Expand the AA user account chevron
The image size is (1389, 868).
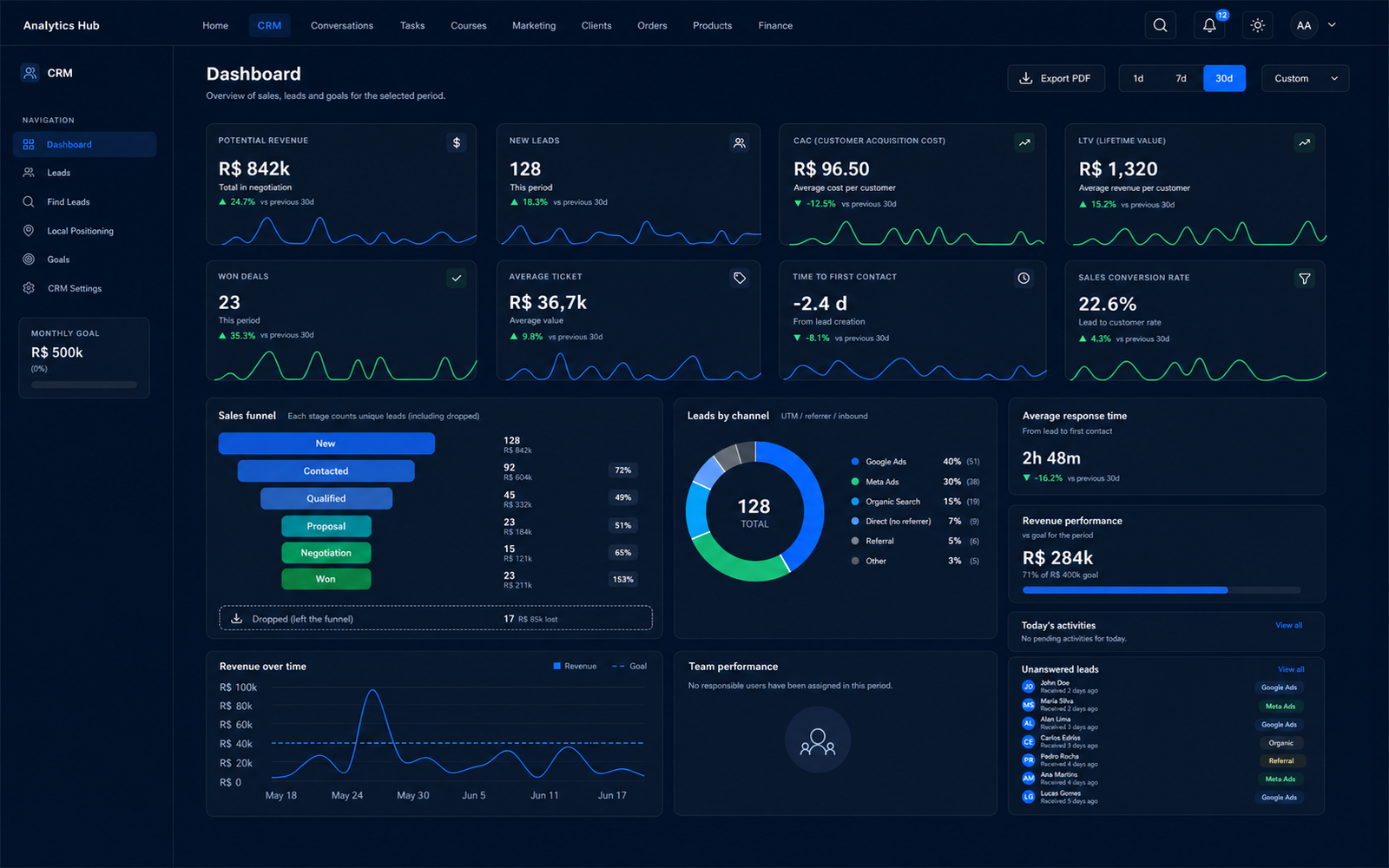click(1332, 25)
